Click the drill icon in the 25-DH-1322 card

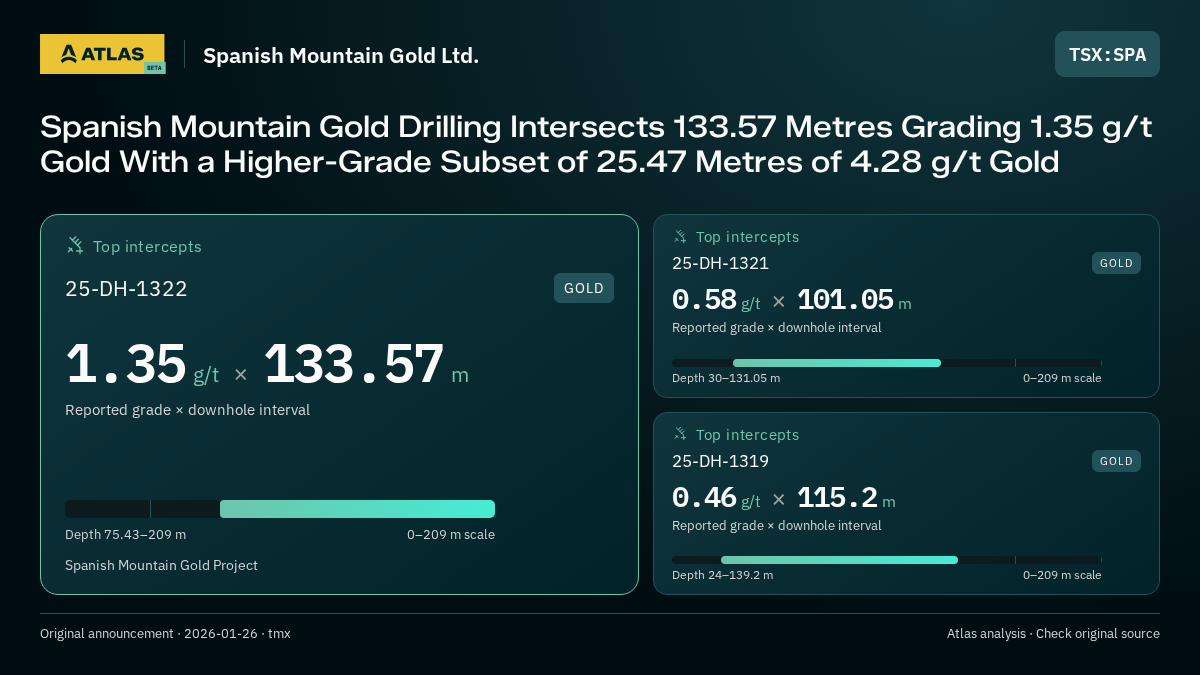pos(75,246)
